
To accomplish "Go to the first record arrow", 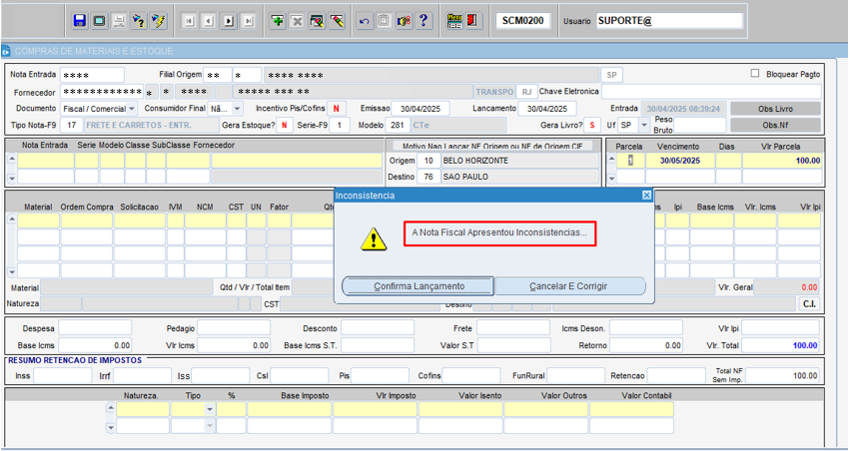I will point(189,20).
